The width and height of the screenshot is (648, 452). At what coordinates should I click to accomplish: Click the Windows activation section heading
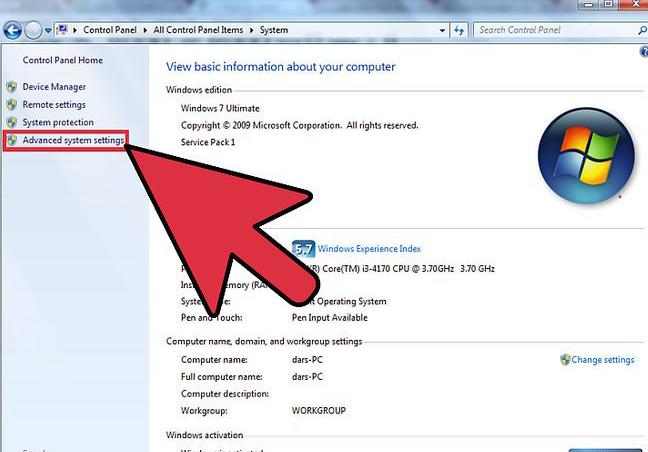pos(205,435)
